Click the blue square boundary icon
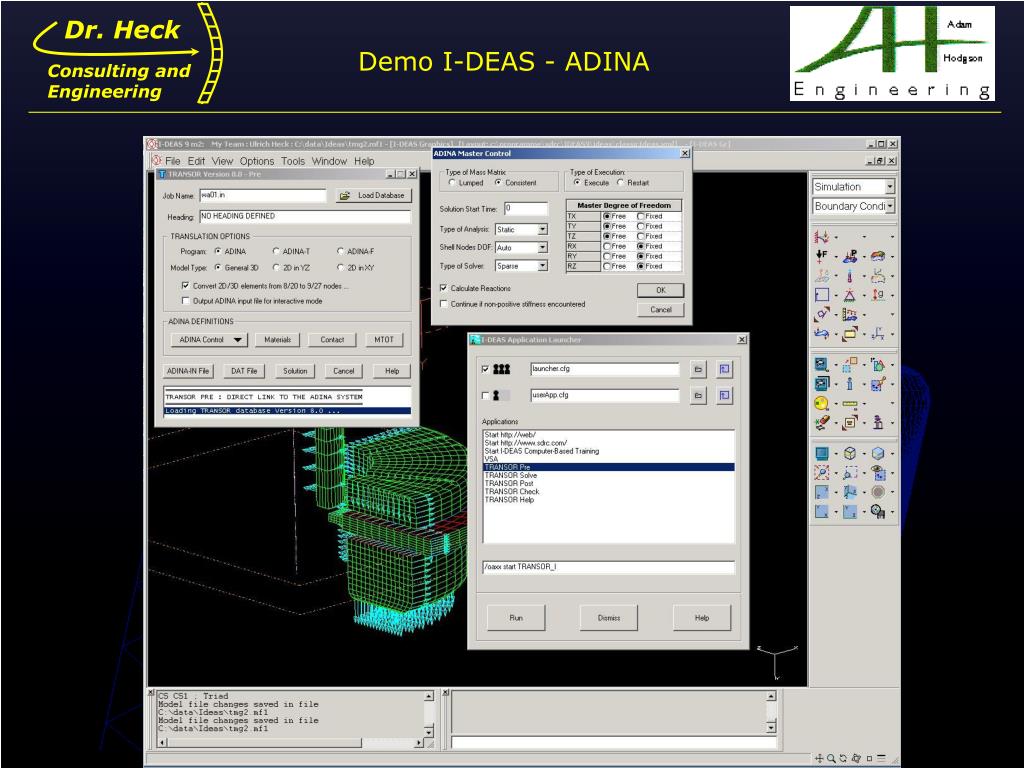The width and height of the screenshot is (1024, 768). (821, 295)
